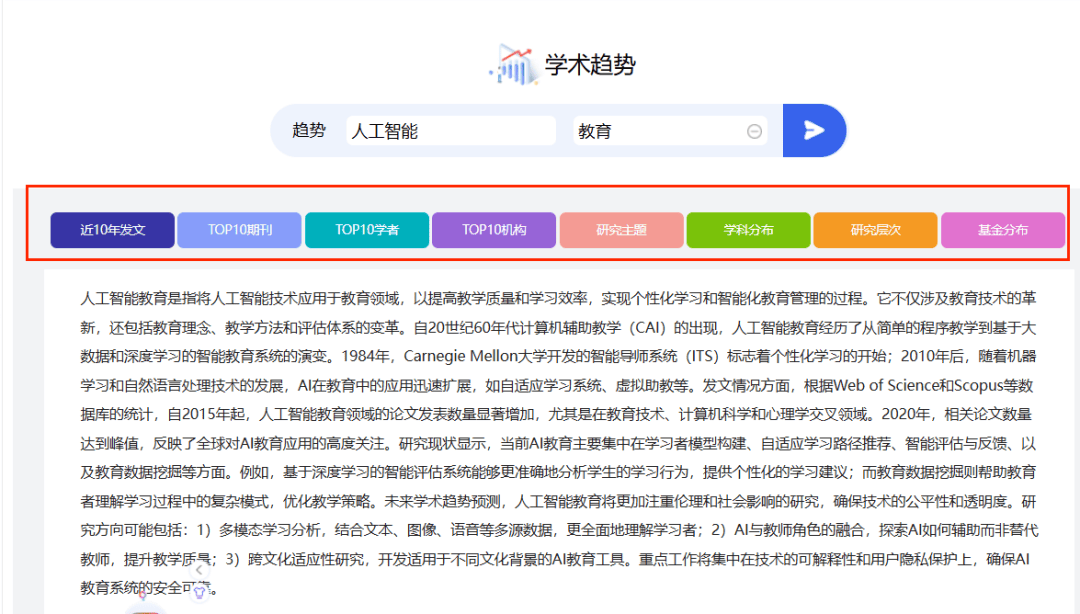
Task: Open the 研究层次 tab
Action: coord(875,230)
